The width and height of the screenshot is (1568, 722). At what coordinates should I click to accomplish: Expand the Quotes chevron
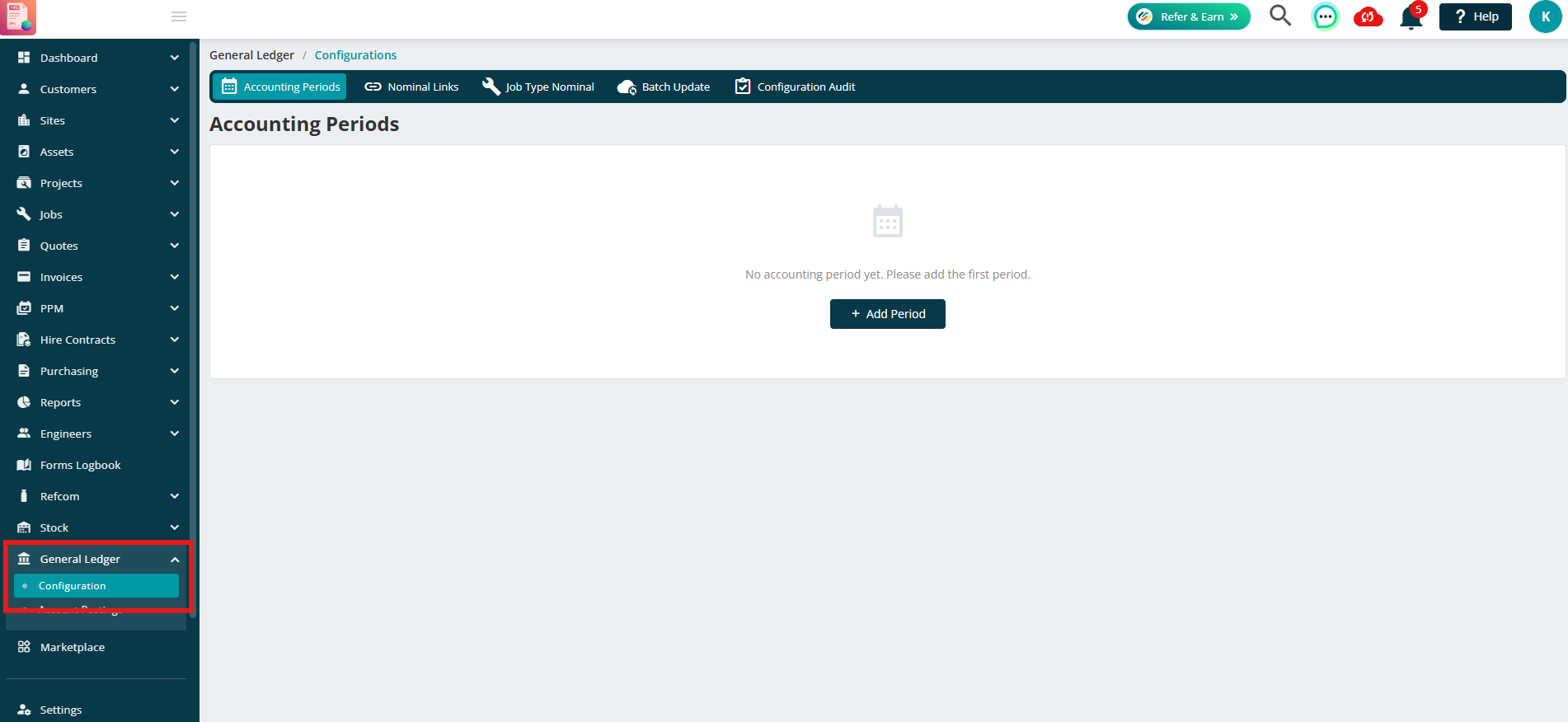174,246
